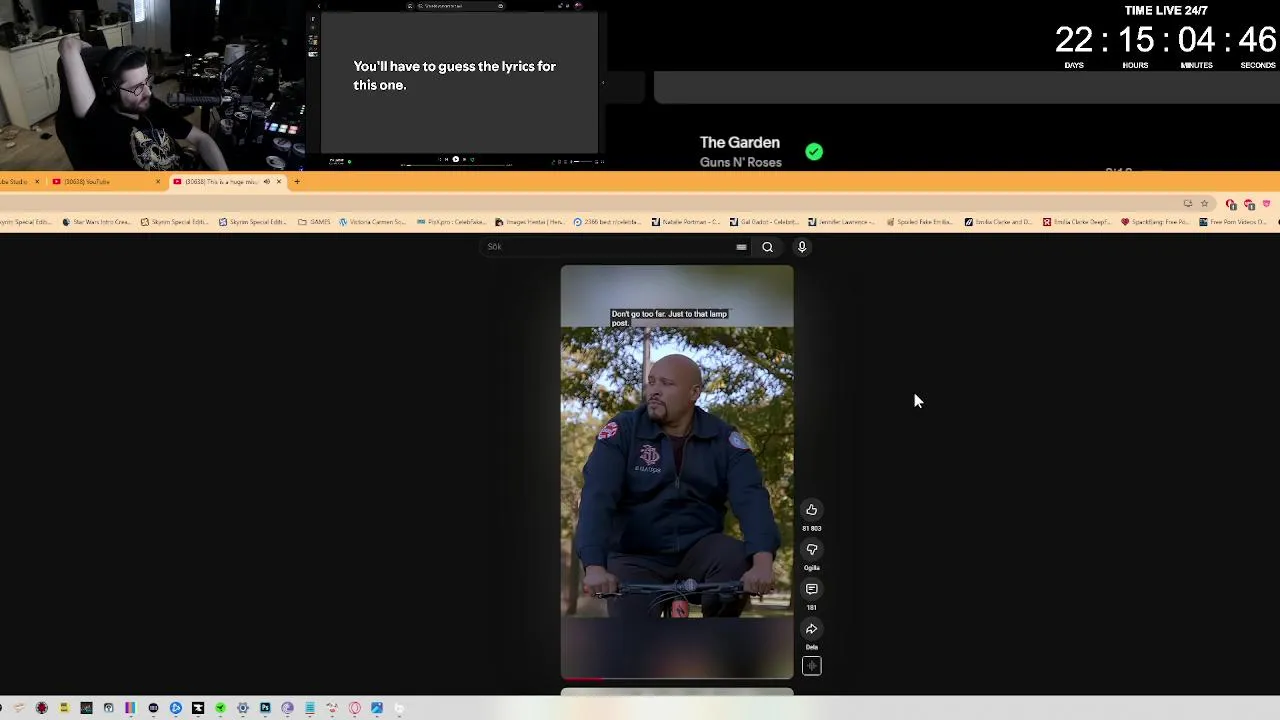This screenshot has height=720, width=1280.
Task: Adjust the Spotify volume slider
Action: point(582,161)
